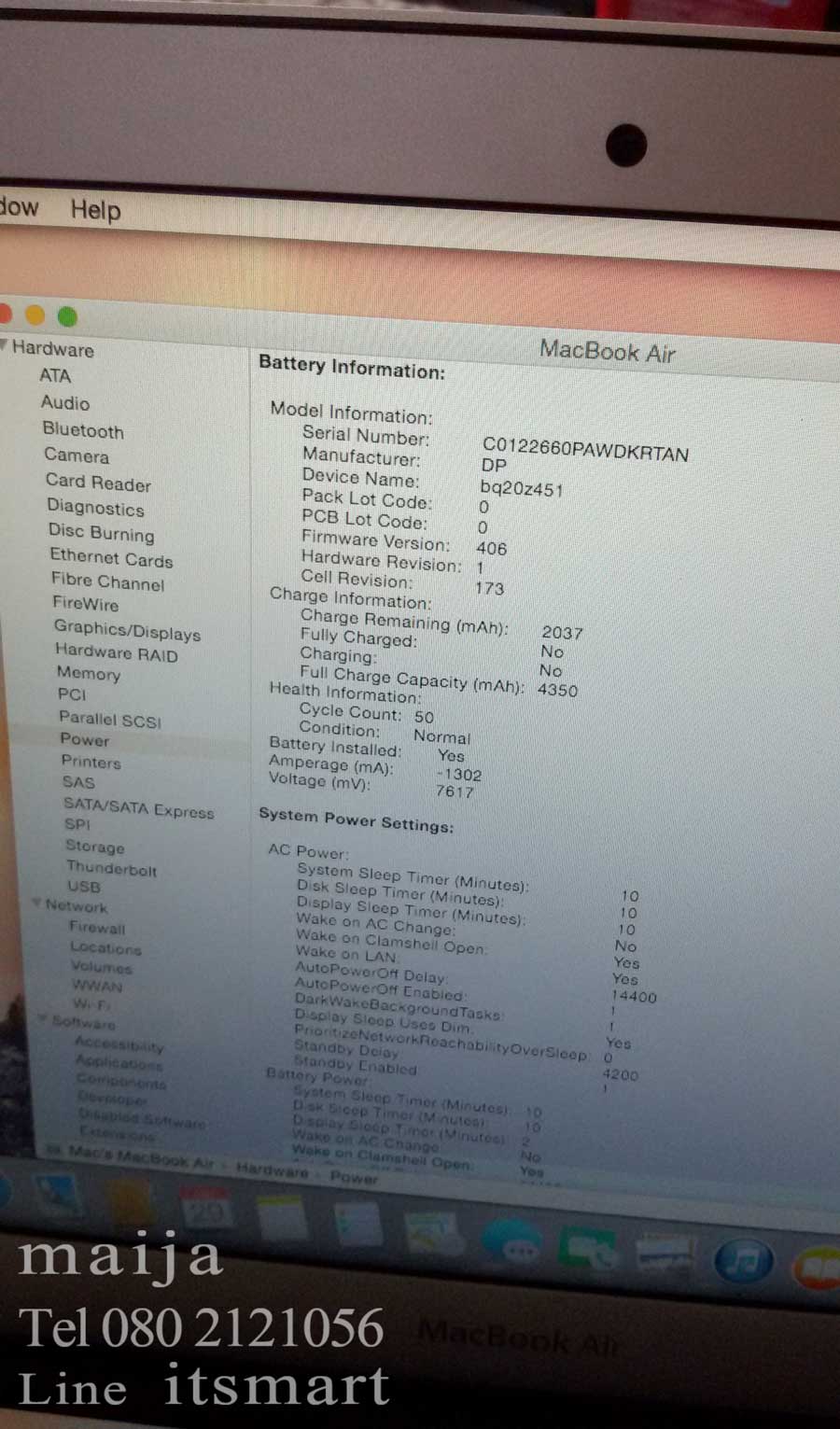Select Memory in the sidebar
This screenshot has height=1429, width=840.
tap(89, 673)
